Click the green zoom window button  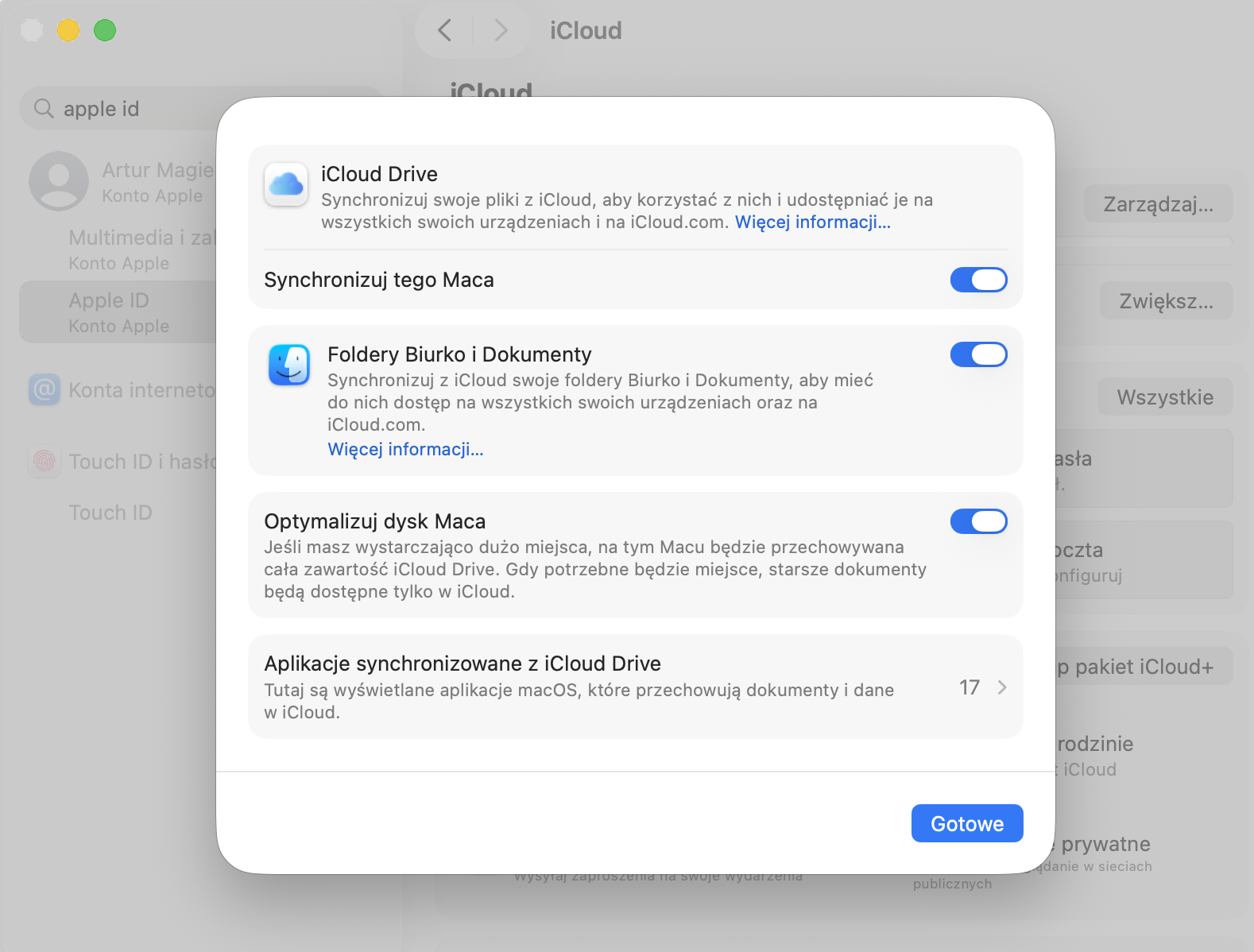tap(105, 30)
